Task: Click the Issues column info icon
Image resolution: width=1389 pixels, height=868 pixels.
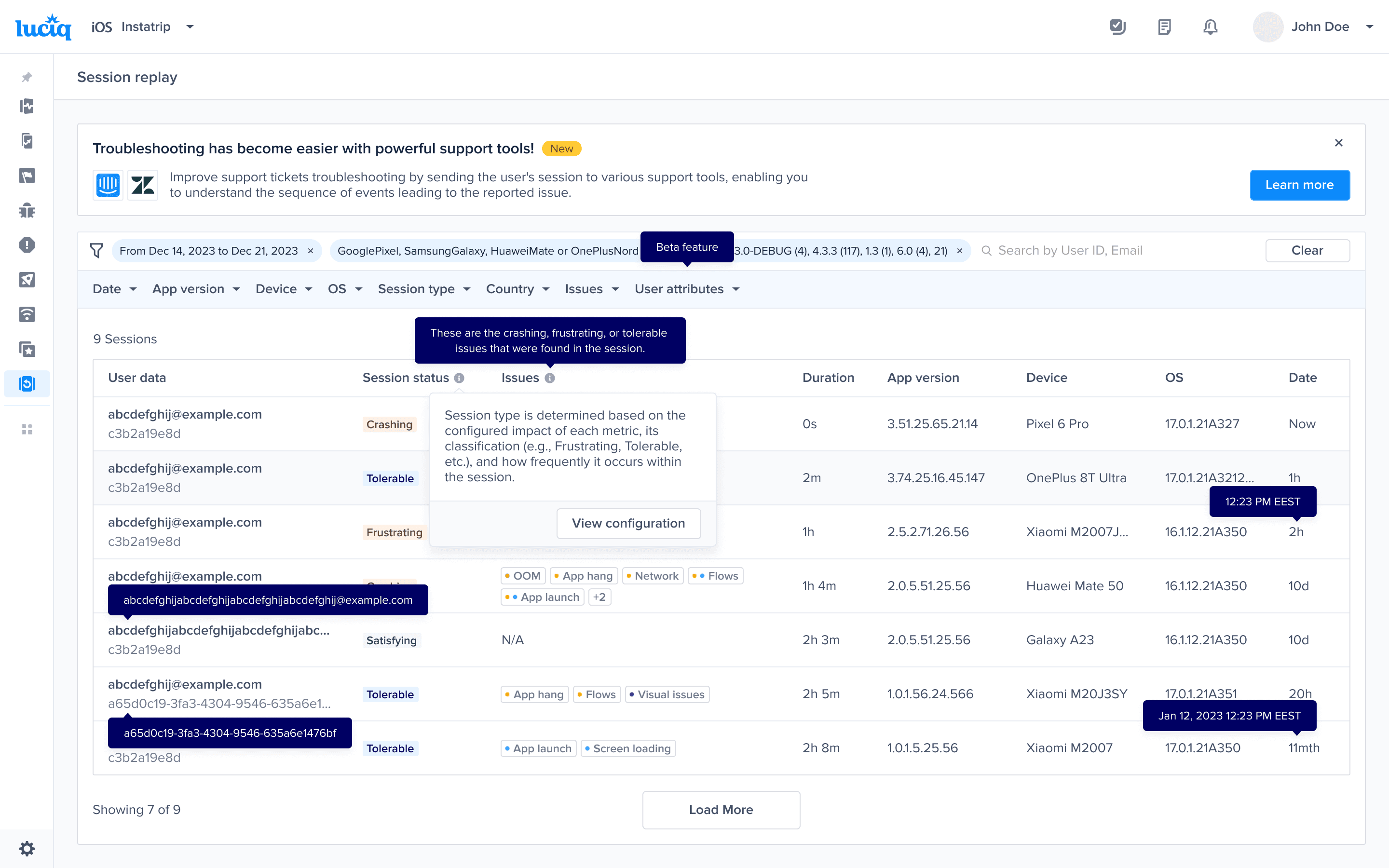Action: 550,378
